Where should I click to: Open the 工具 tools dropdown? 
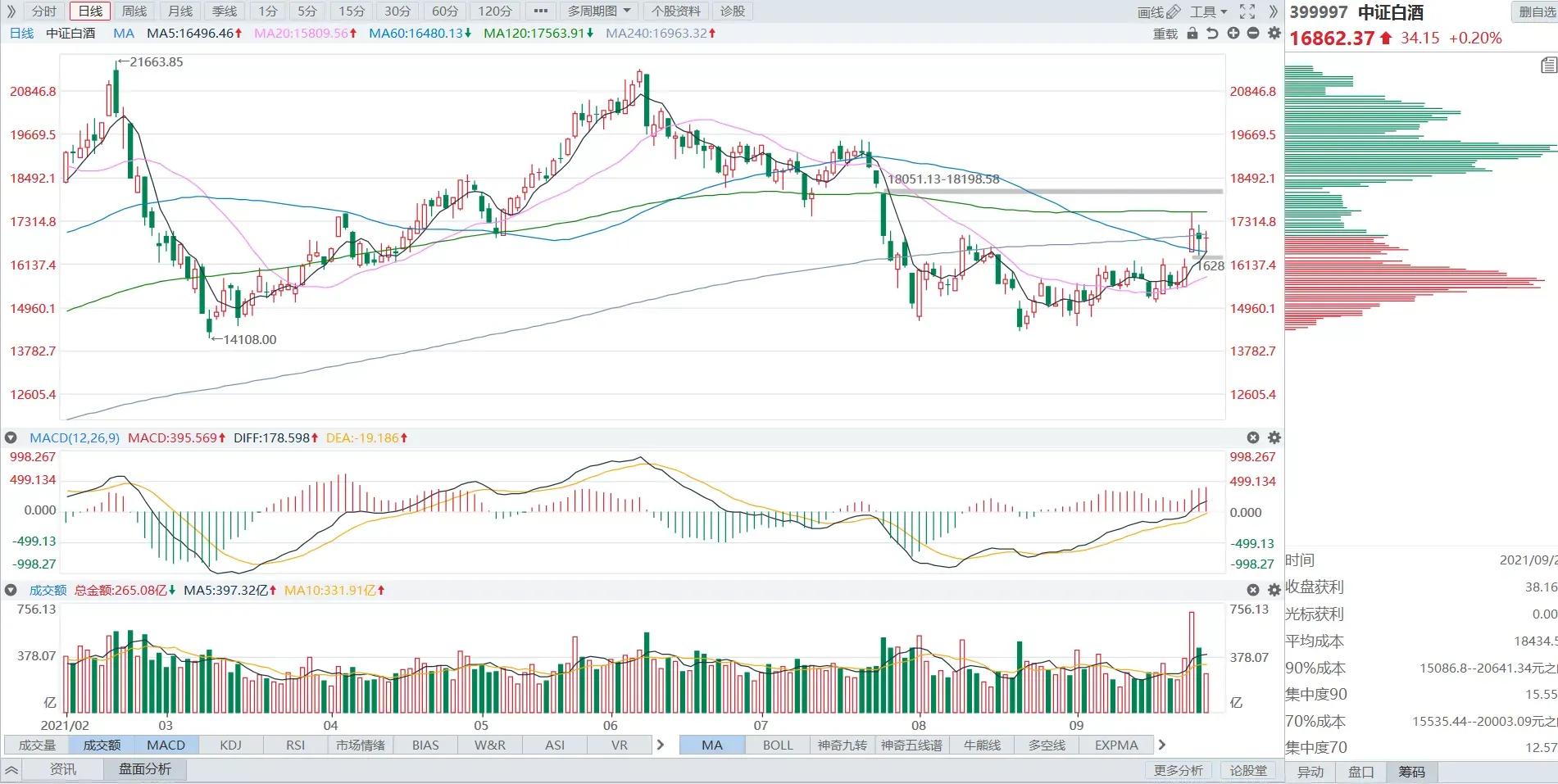coord(1209,11)
